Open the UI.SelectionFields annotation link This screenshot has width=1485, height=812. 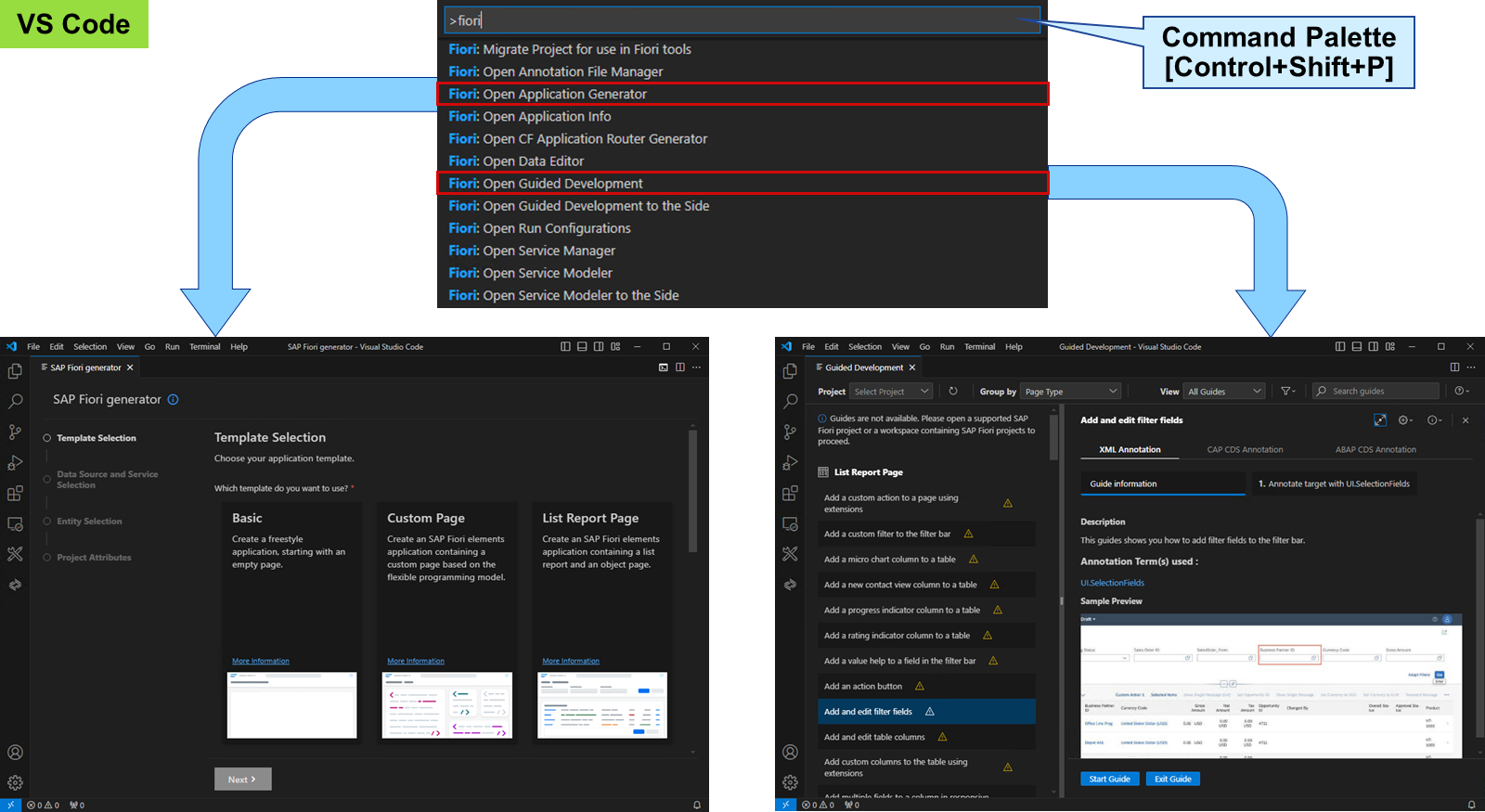(1112, 583)
